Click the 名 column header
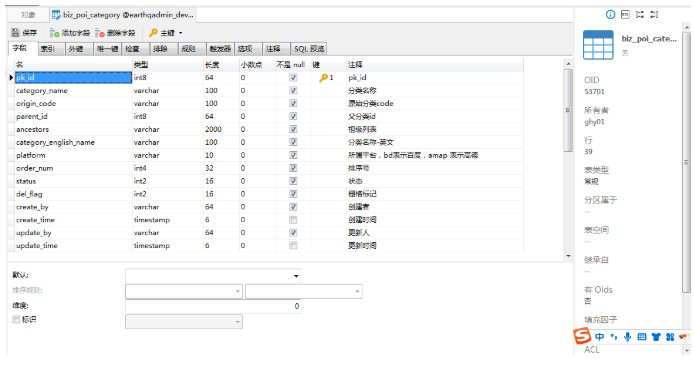Viewport: 694px width, 383px height. coord(73,65)
